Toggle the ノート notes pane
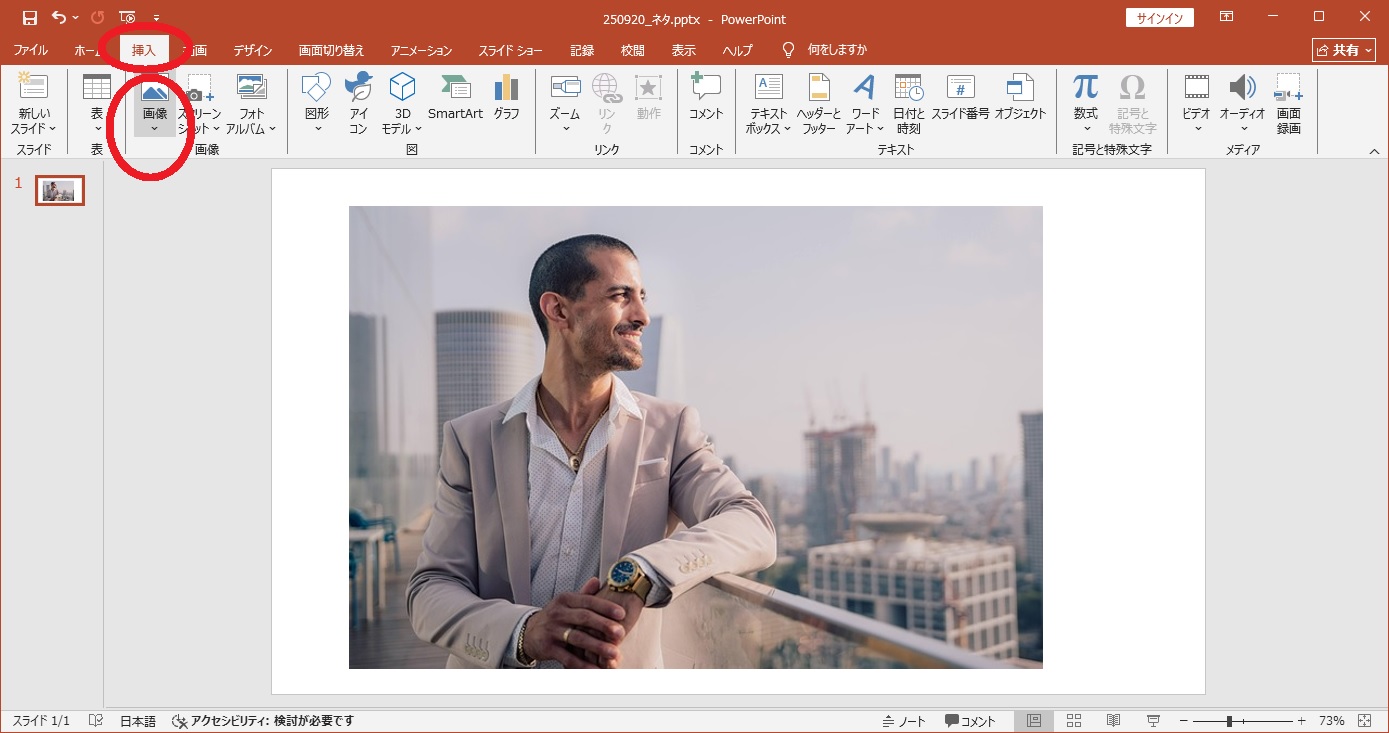Image resolution: width=1389 pixels, height=733 pixels. click(x=904, y=721)
